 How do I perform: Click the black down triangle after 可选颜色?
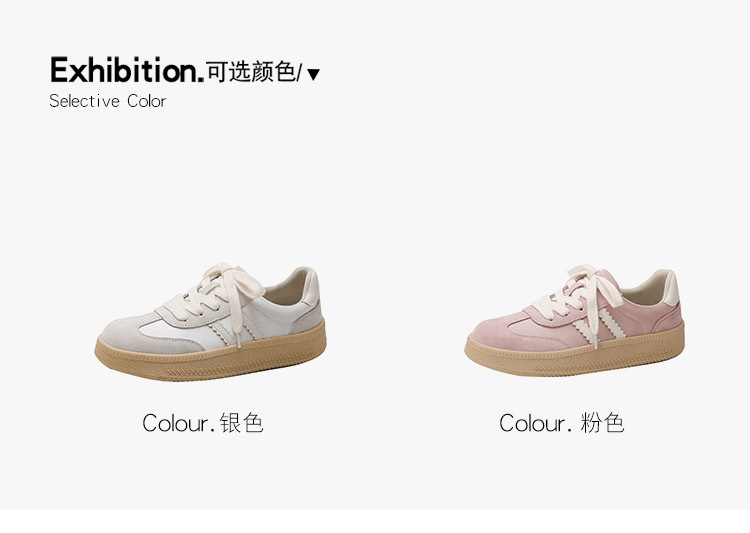313,75
